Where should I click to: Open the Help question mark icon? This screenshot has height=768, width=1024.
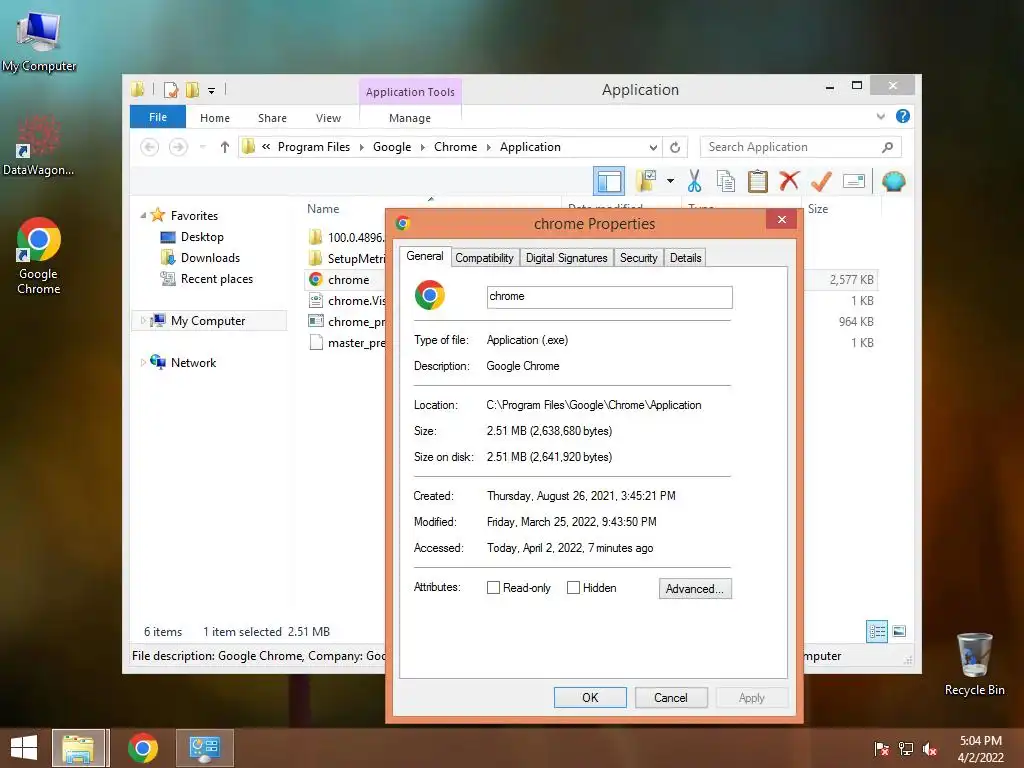pyautogui.click(x=903, y=116)
